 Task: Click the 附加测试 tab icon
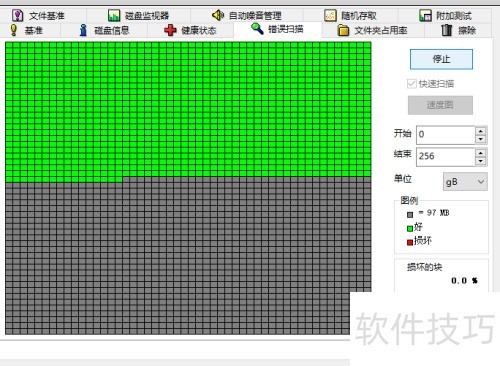pyautogui.click(x=425, y=15)
